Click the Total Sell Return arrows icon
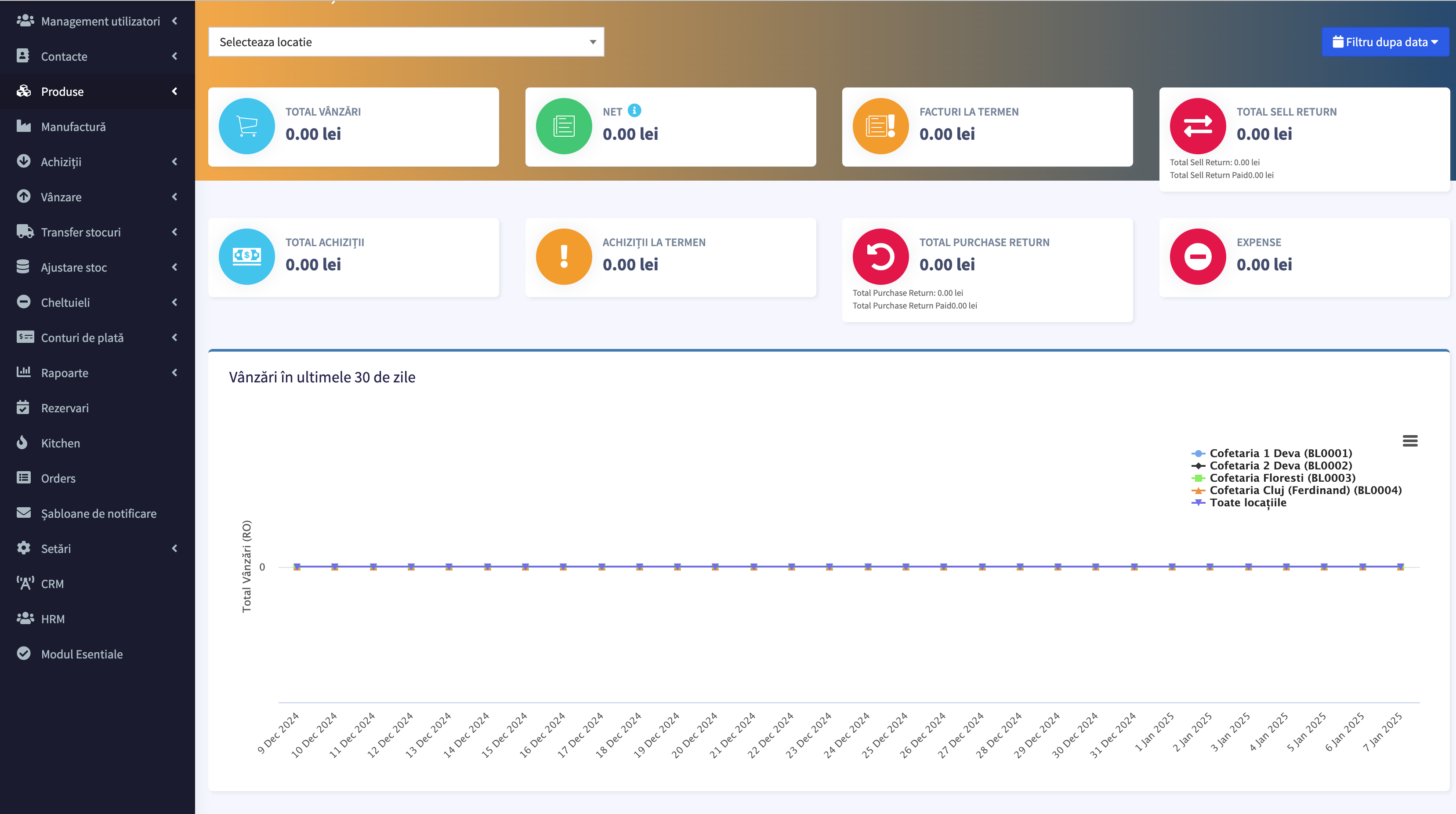 1197,126
